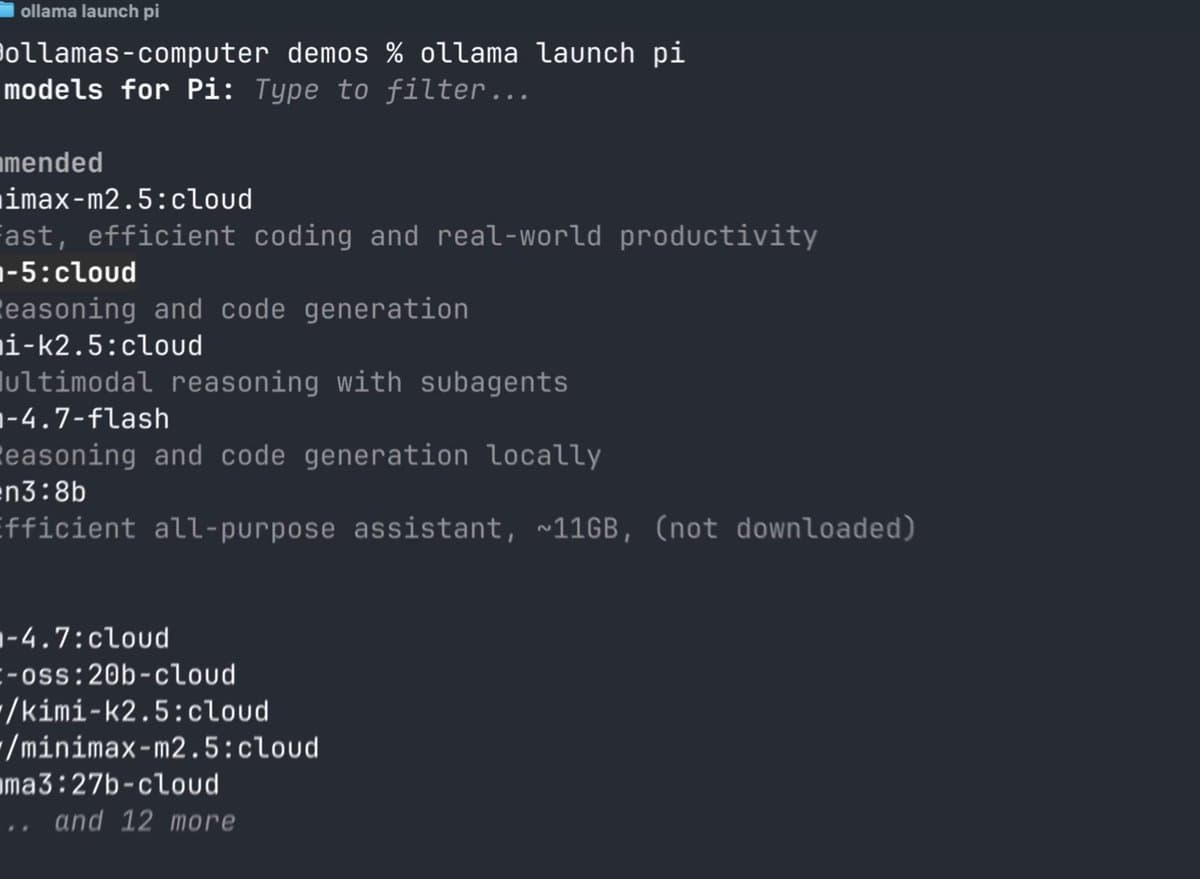Viewport: 1200px width, 879px height.
Task: Choose recommended k2.5:cloud model entry
Action: (101, 346)
